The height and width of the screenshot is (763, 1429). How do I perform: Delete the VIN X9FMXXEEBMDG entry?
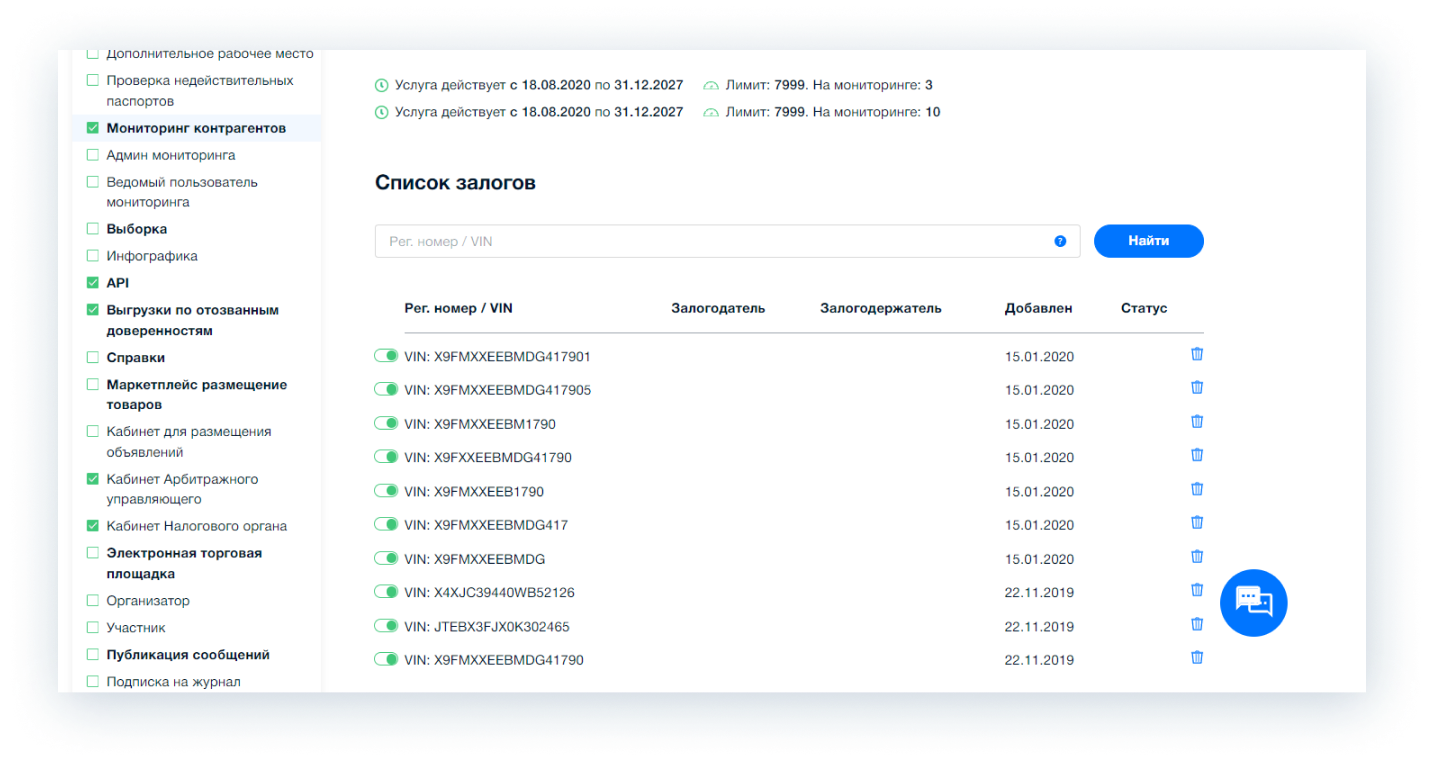pos(1197,556)
